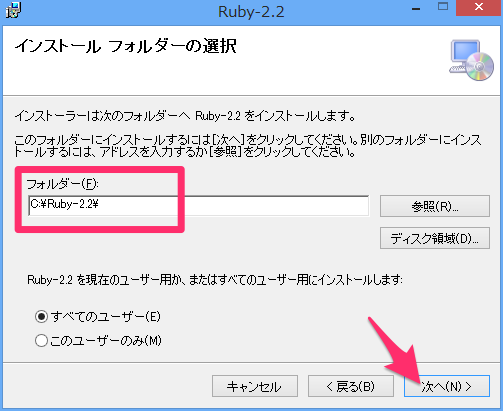Click the フォルダー(F): label

[x=62, y=184]
